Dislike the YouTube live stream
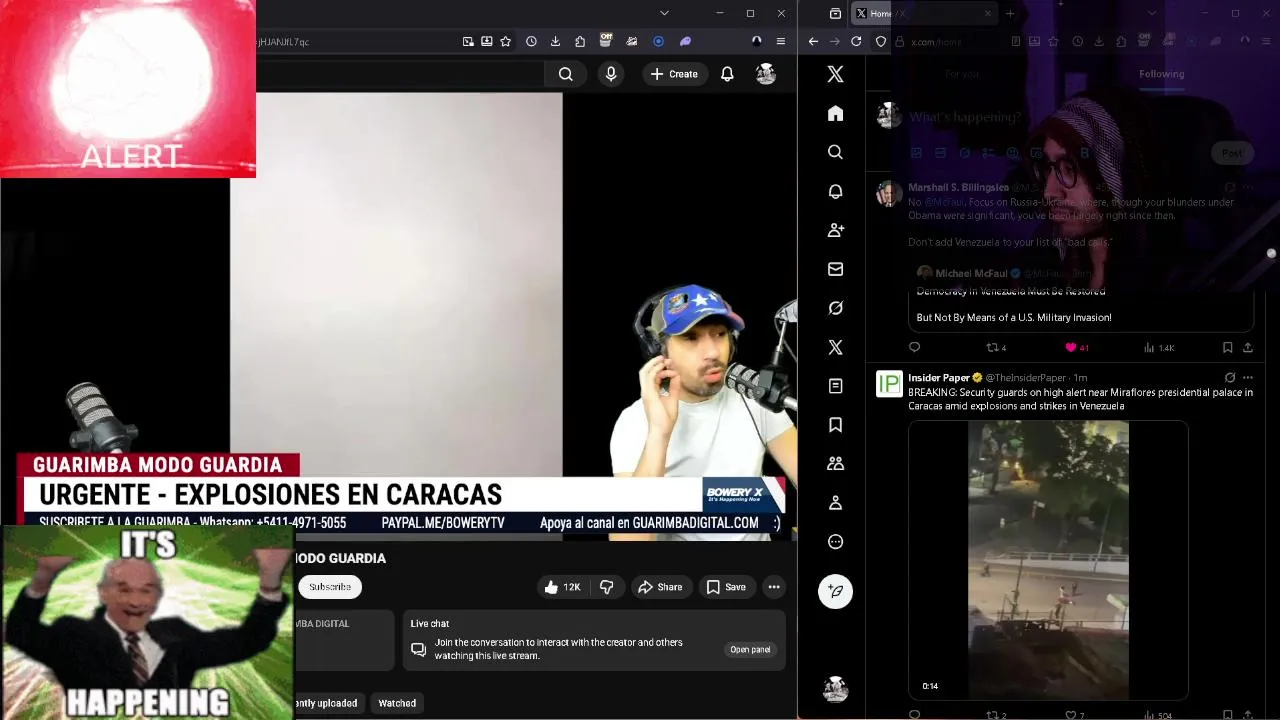The image size is (1280, 720). pyautogui.click(x=607, y=587)
